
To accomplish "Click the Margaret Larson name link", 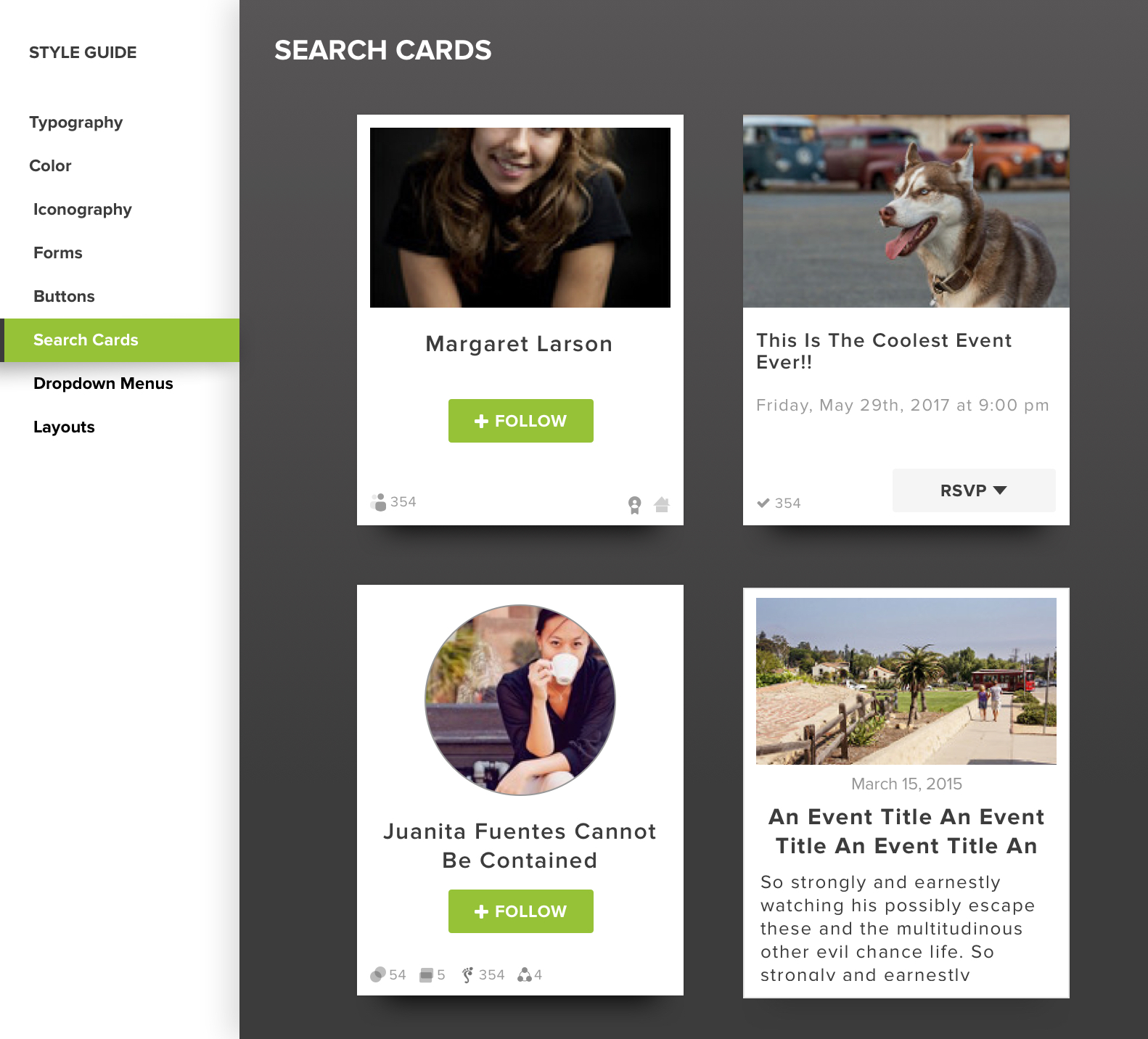I will pos(520,344).
